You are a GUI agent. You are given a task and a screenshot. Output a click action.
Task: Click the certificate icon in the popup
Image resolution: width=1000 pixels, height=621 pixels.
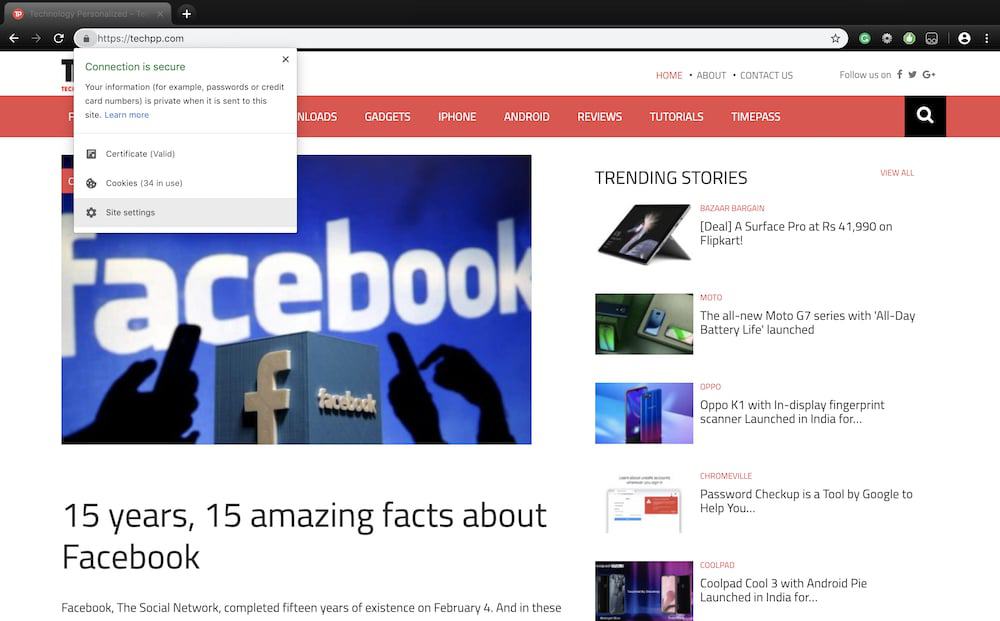coord(91,154)
